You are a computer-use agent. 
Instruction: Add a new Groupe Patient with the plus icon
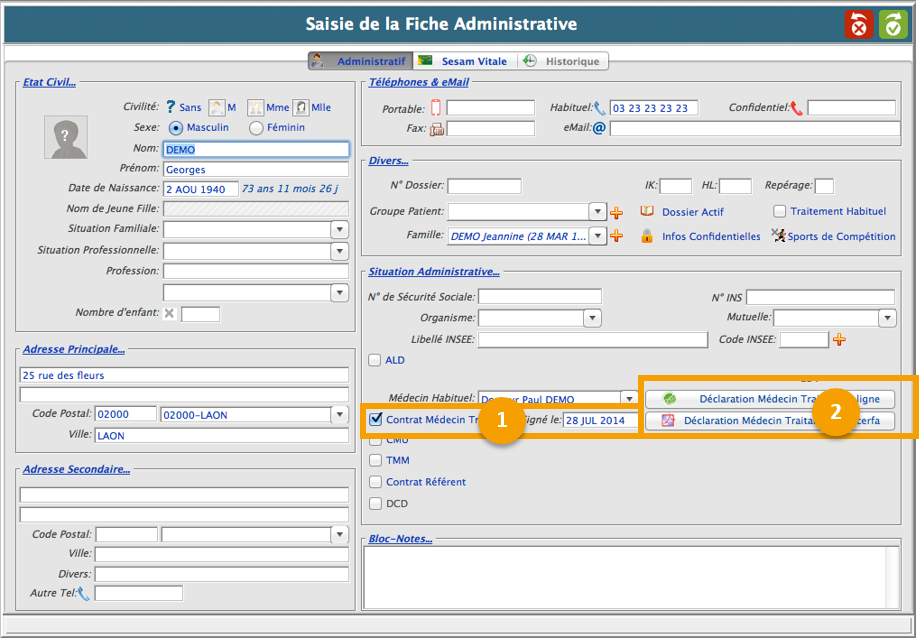tap(617, 212)
